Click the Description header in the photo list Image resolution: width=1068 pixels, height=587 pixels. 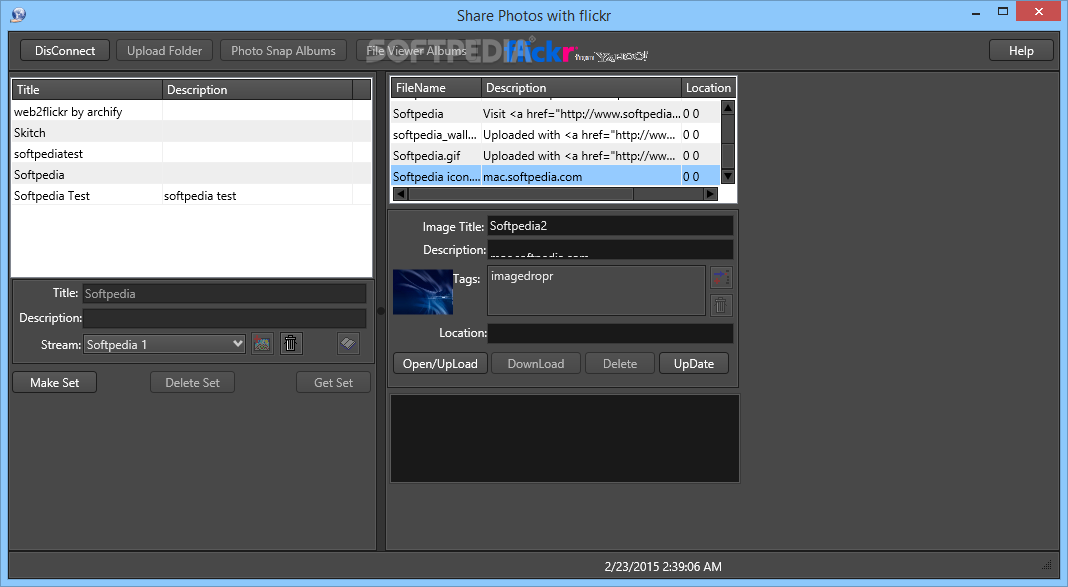582,87
